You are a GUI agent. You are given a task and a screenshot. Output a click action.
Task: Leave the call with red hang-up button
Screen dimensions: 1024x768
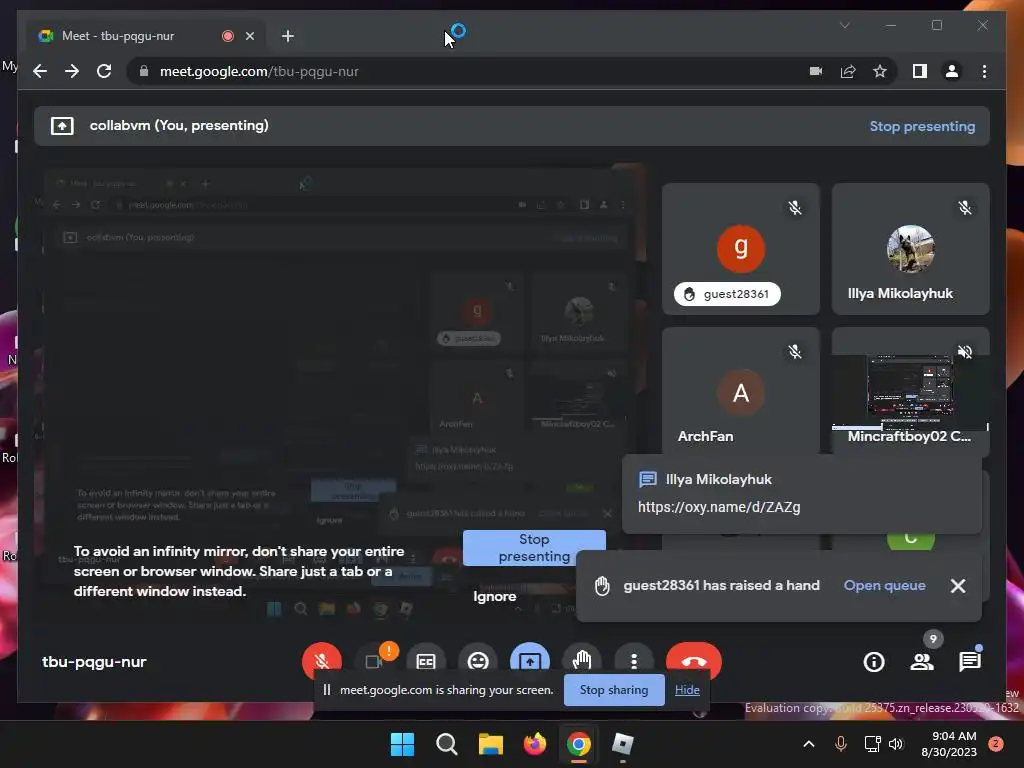pos(694,662)
